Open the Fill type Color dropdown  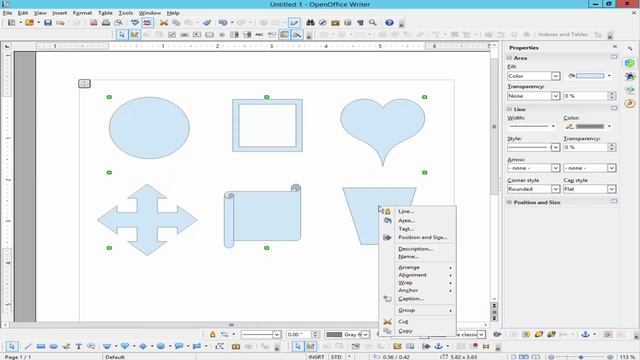[x=556, y=76]
